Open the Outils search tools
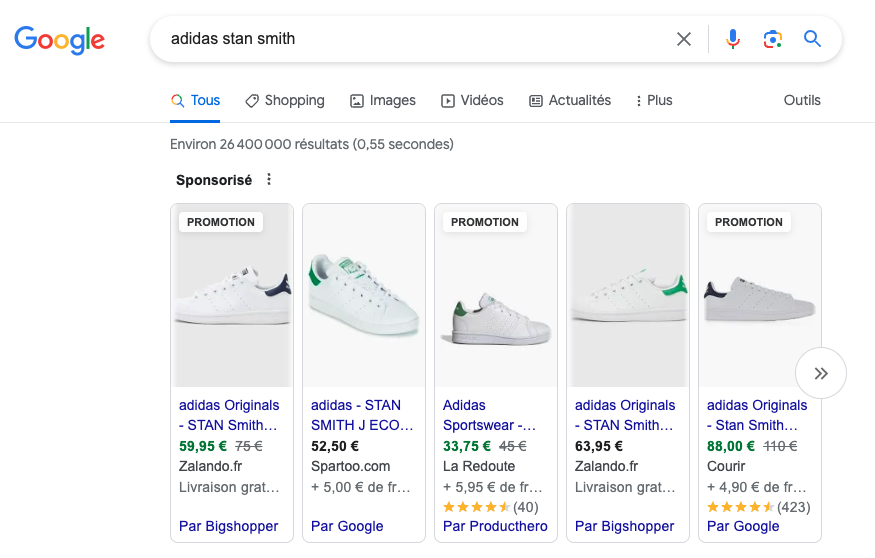 (x=802, y=100)
